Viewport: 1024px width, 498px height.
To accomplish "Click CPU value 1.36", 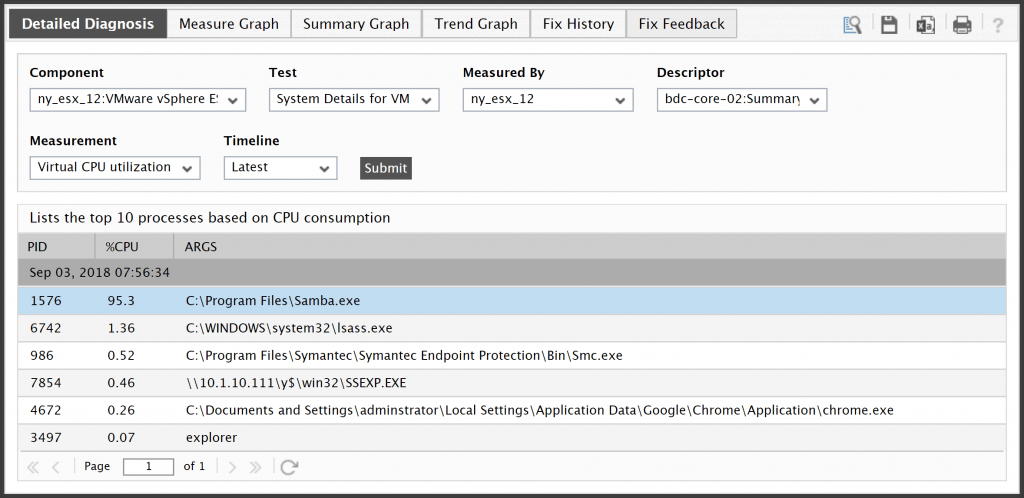I will 121,328.
